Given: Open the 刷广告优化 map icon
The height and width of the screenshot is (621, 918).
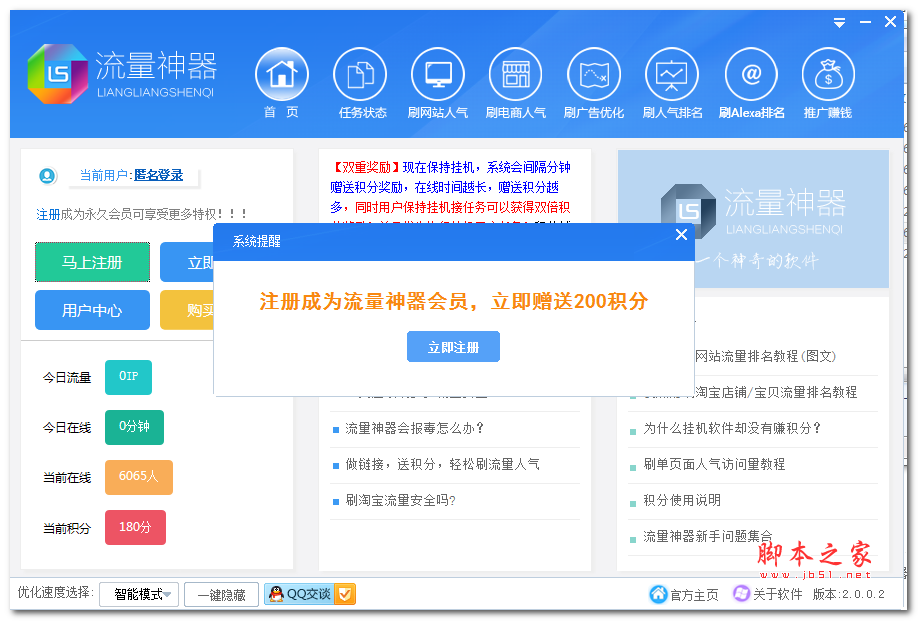Looking at the screenshot, I should tap(594, 74).
